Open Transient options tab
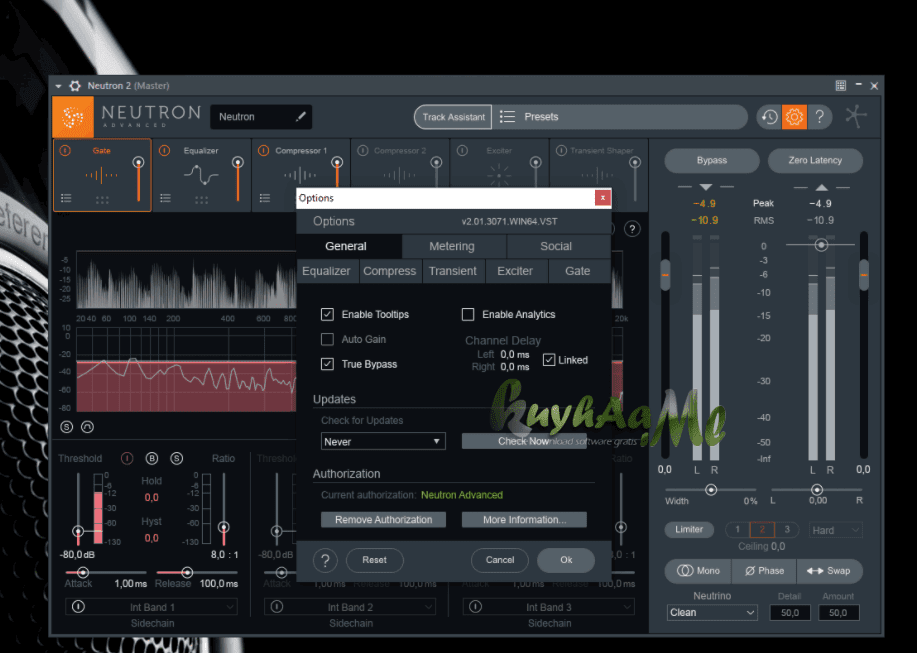 (x=453, y=271)
